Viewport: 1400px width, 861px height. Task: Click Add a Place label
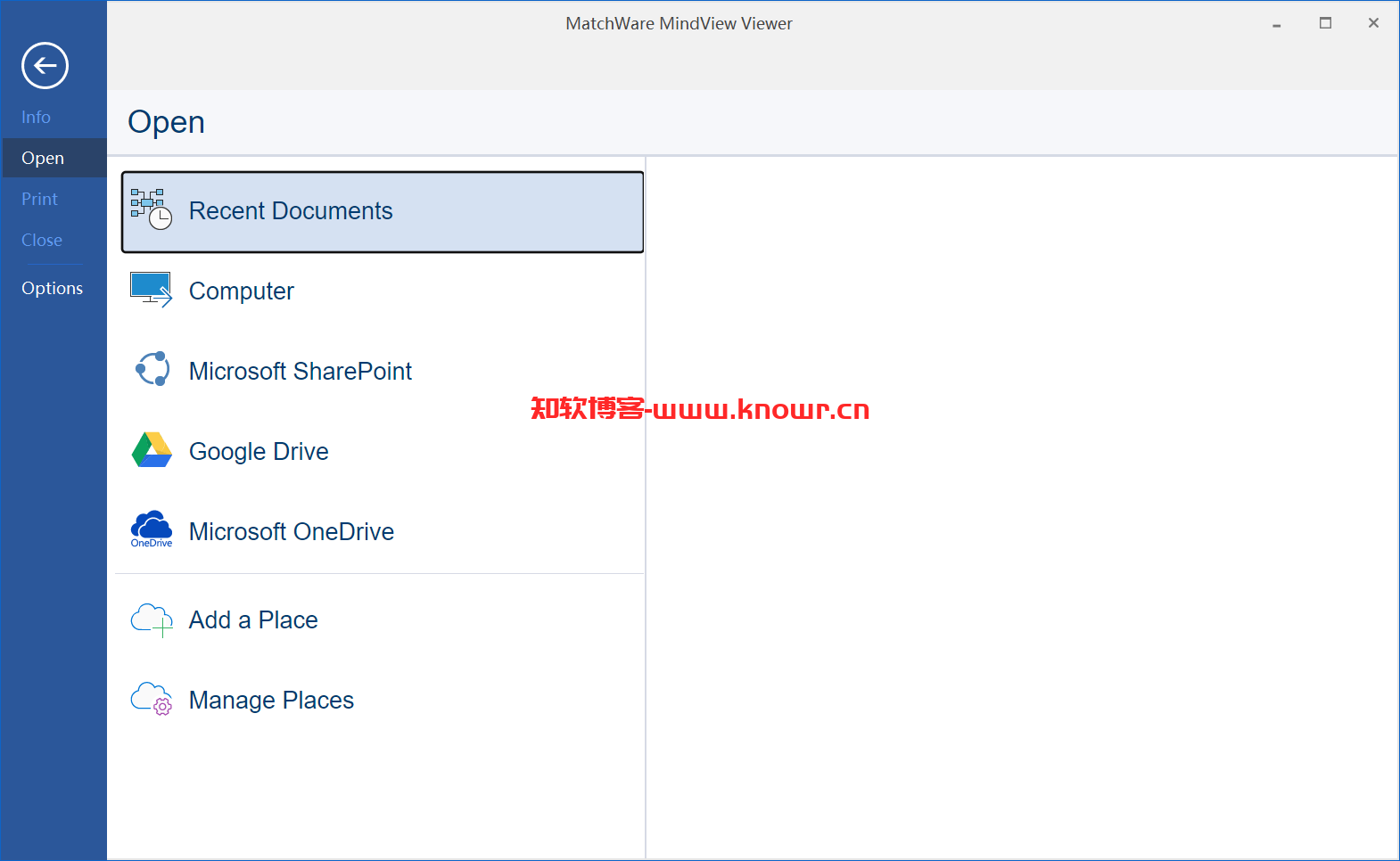[253, 620]
